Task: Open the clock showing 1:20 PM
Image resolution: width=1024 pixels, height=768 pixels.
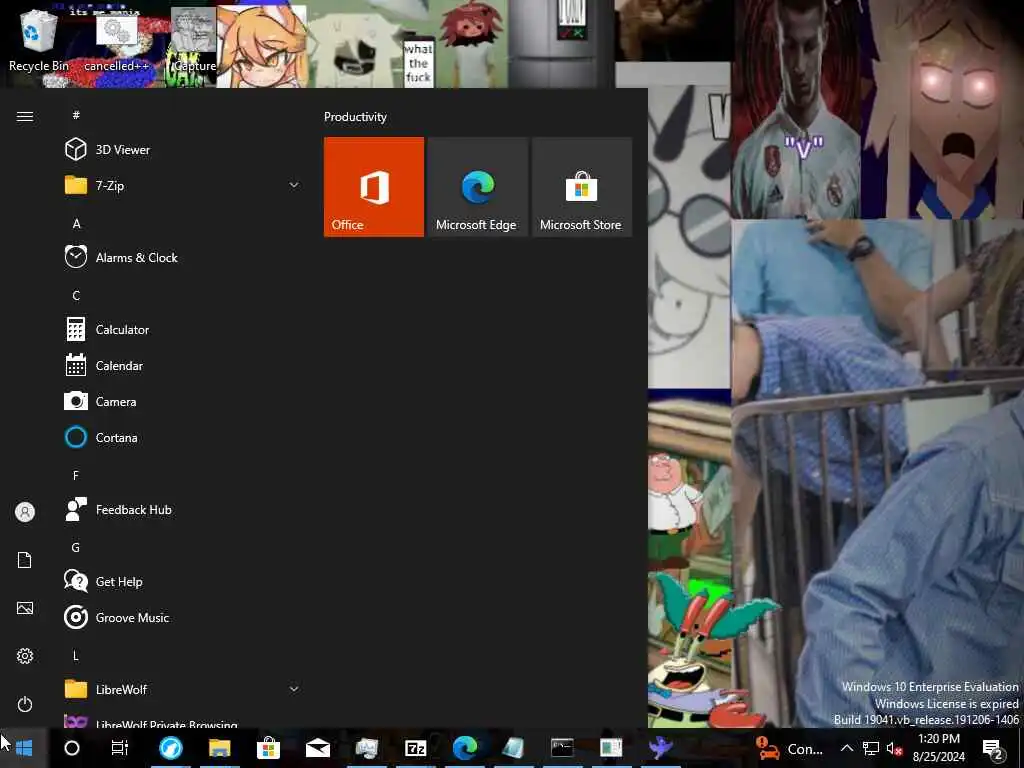Action: [x=938, y=748]
